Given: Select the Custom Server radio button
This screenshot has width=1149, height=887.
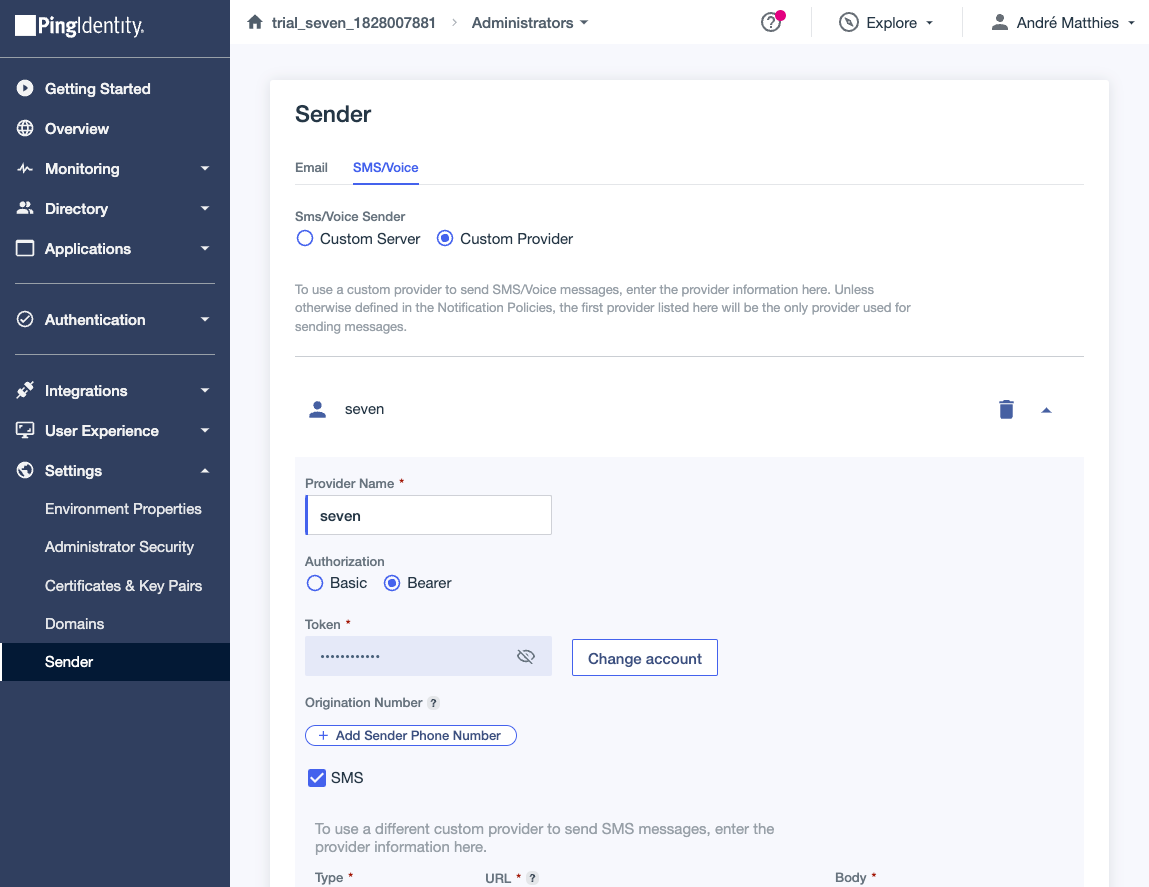Looking at the screenshot, I should click(305, 239).
